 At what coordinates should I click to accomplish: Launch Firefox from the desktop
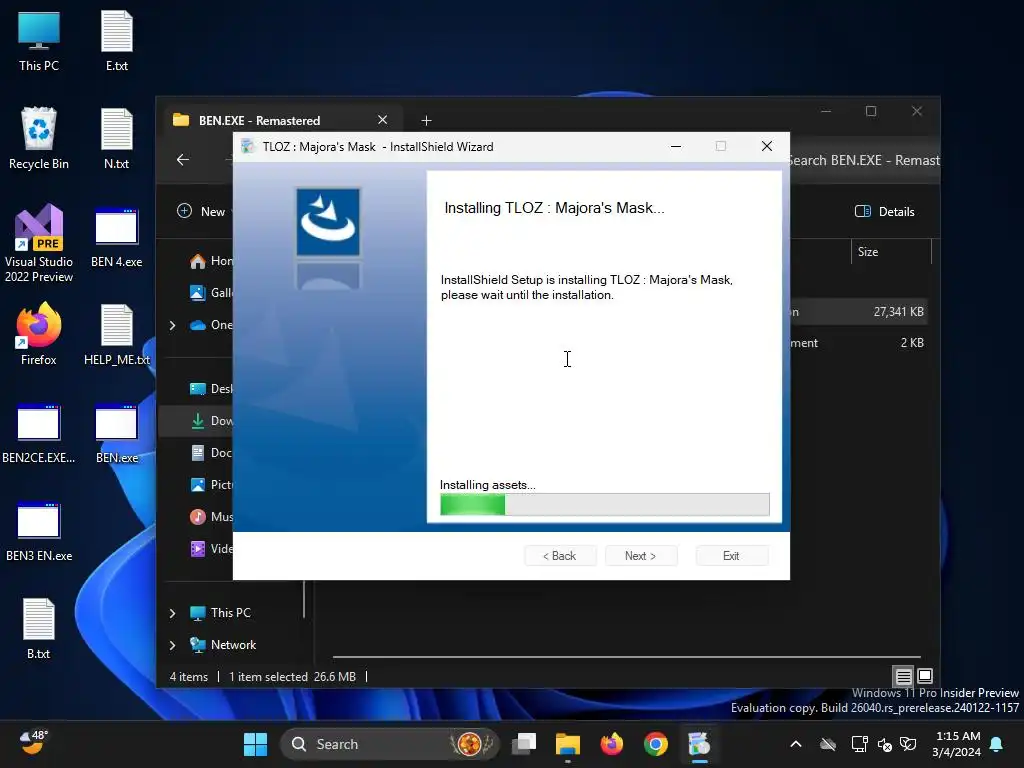click(x=39, y=334)
